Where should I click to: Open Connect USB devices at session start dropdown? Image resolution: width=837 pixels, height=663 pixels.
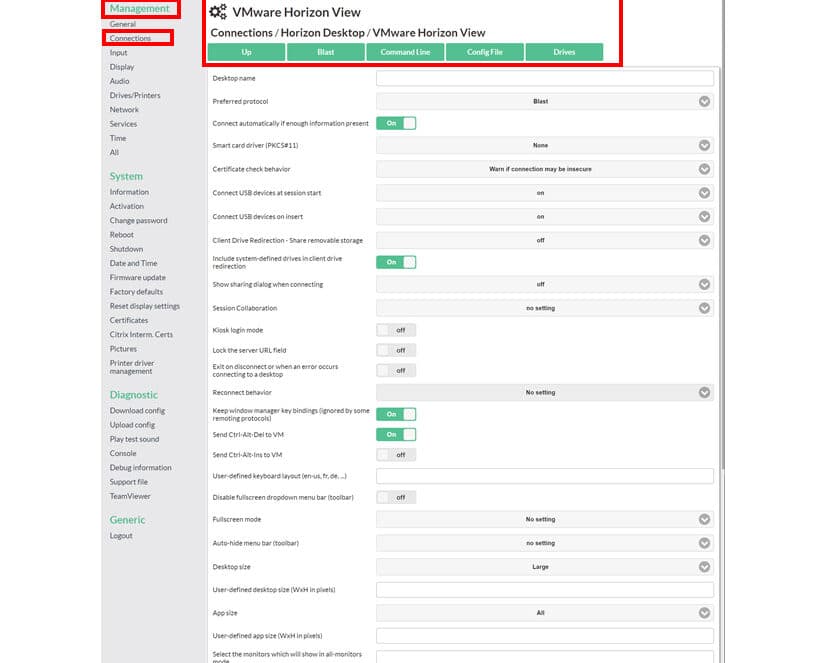tap(544, 193)
